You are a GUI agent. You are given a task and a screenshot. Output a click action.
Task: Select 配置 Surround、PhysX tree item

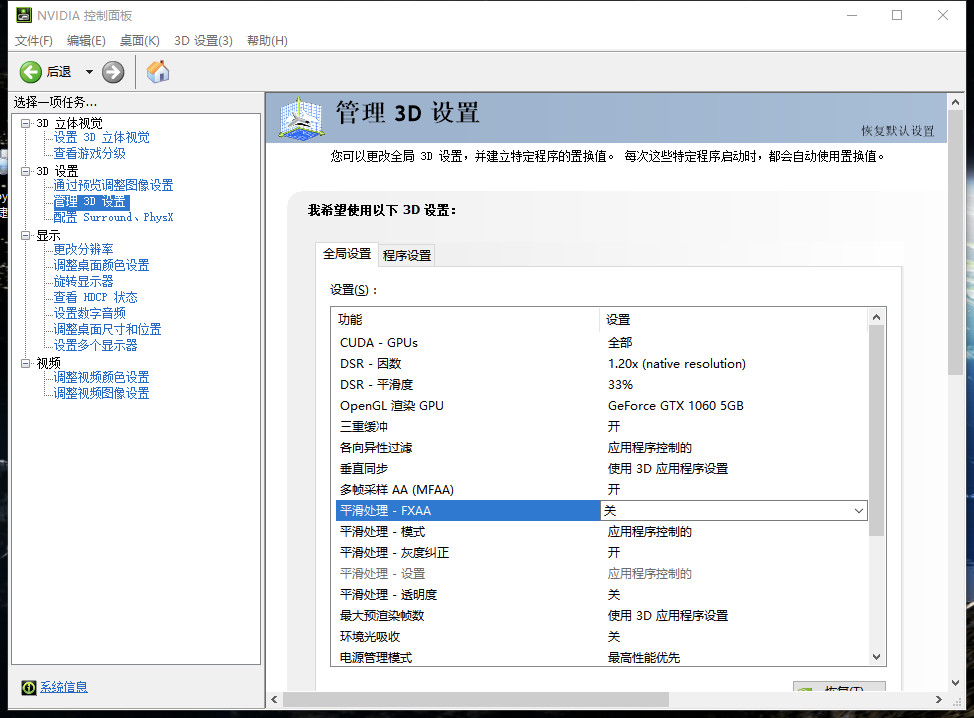click(x=113, y=217)
